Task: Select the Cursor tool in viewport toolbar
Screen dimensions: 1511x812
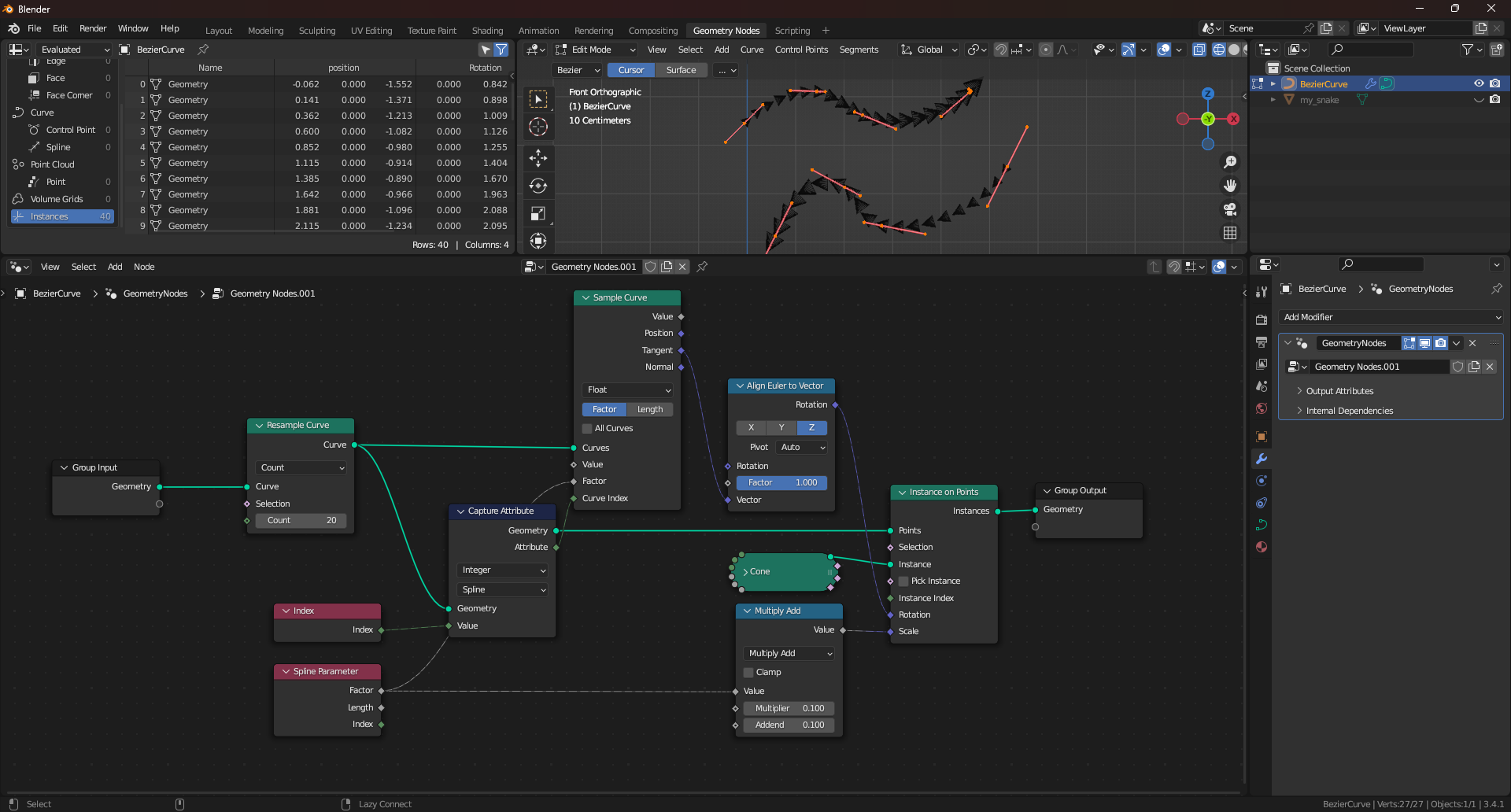Action: [538, 126]
